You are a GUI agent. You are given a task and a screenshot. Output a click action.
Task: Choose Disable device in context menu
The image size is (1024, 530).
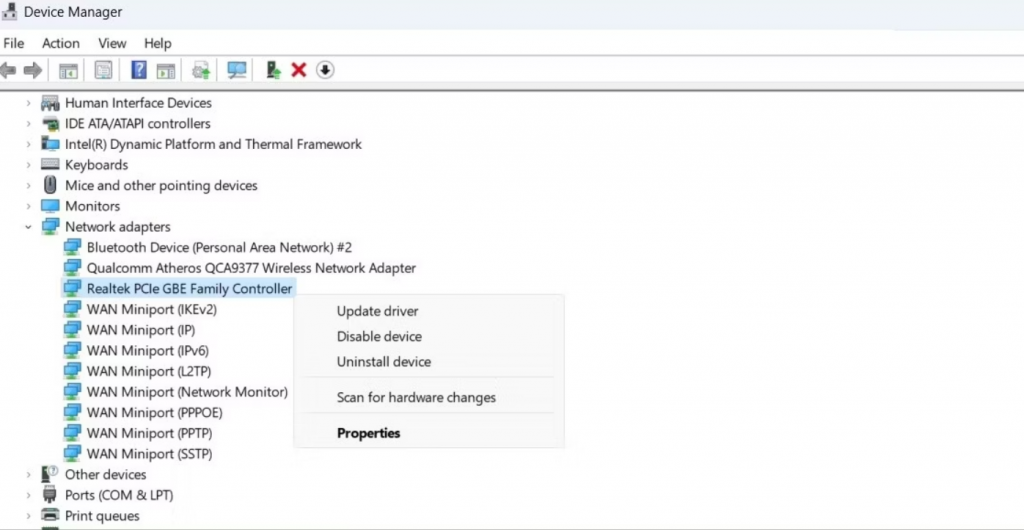(379, 337)
